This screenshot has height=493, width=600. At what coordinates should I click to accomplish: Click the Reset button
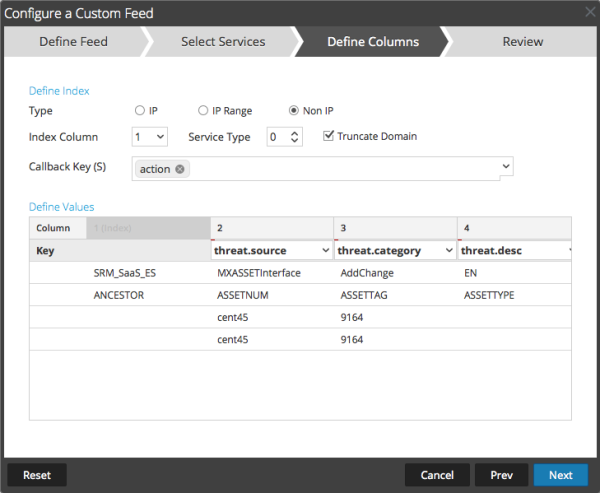[36, 475]
